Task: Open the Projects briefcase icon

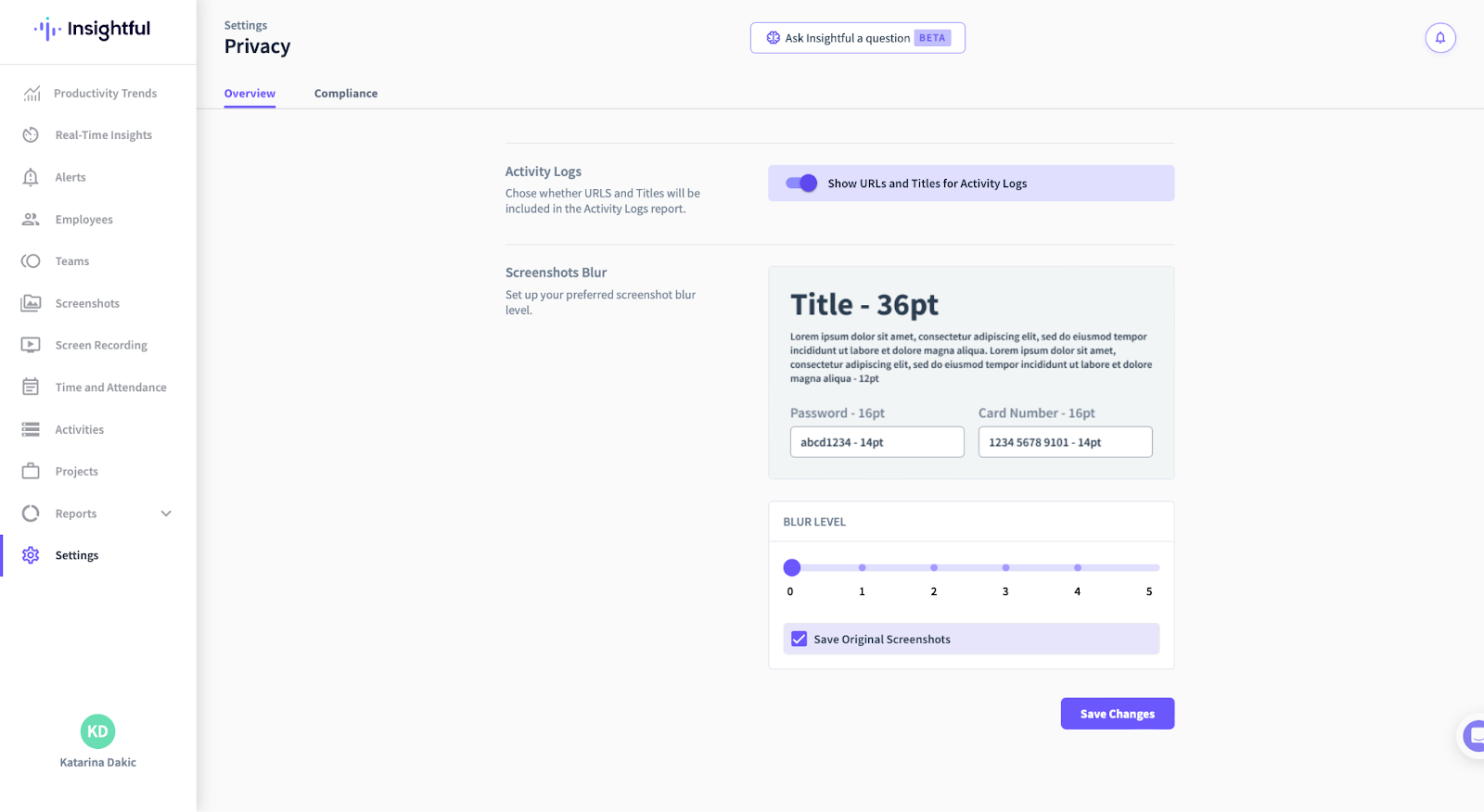Action: click(x=31, y=471)
